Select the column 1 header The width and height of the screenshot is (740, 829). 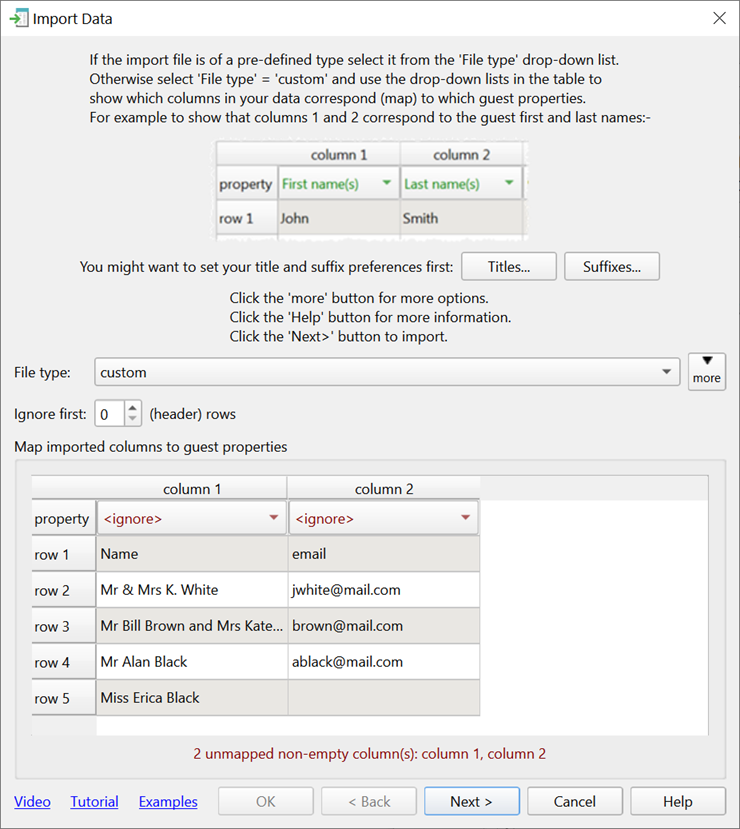(x=191, y=489)
